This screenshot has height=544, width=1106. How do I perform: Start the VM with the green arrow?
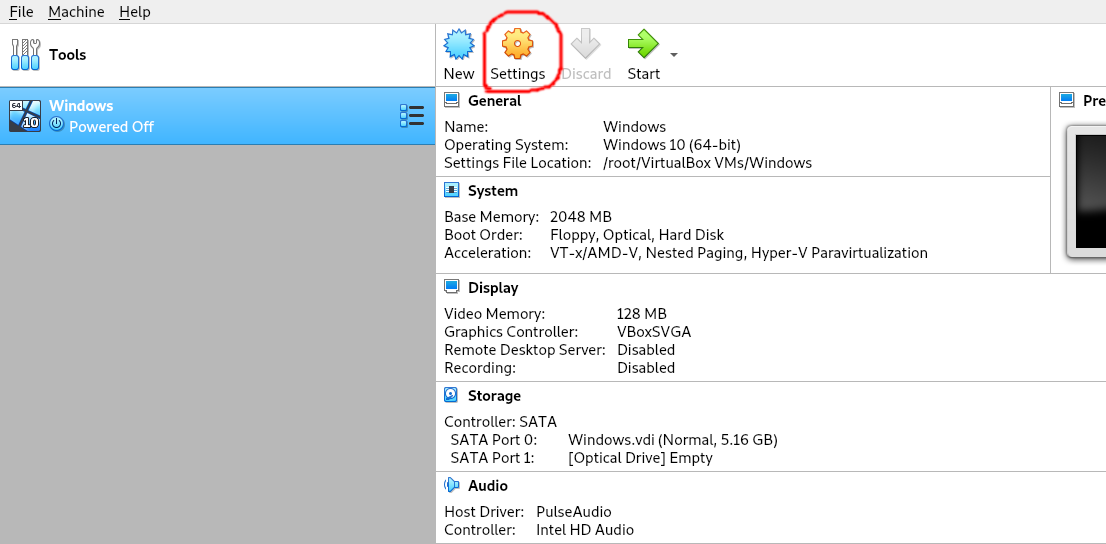[x=643, y=44]
